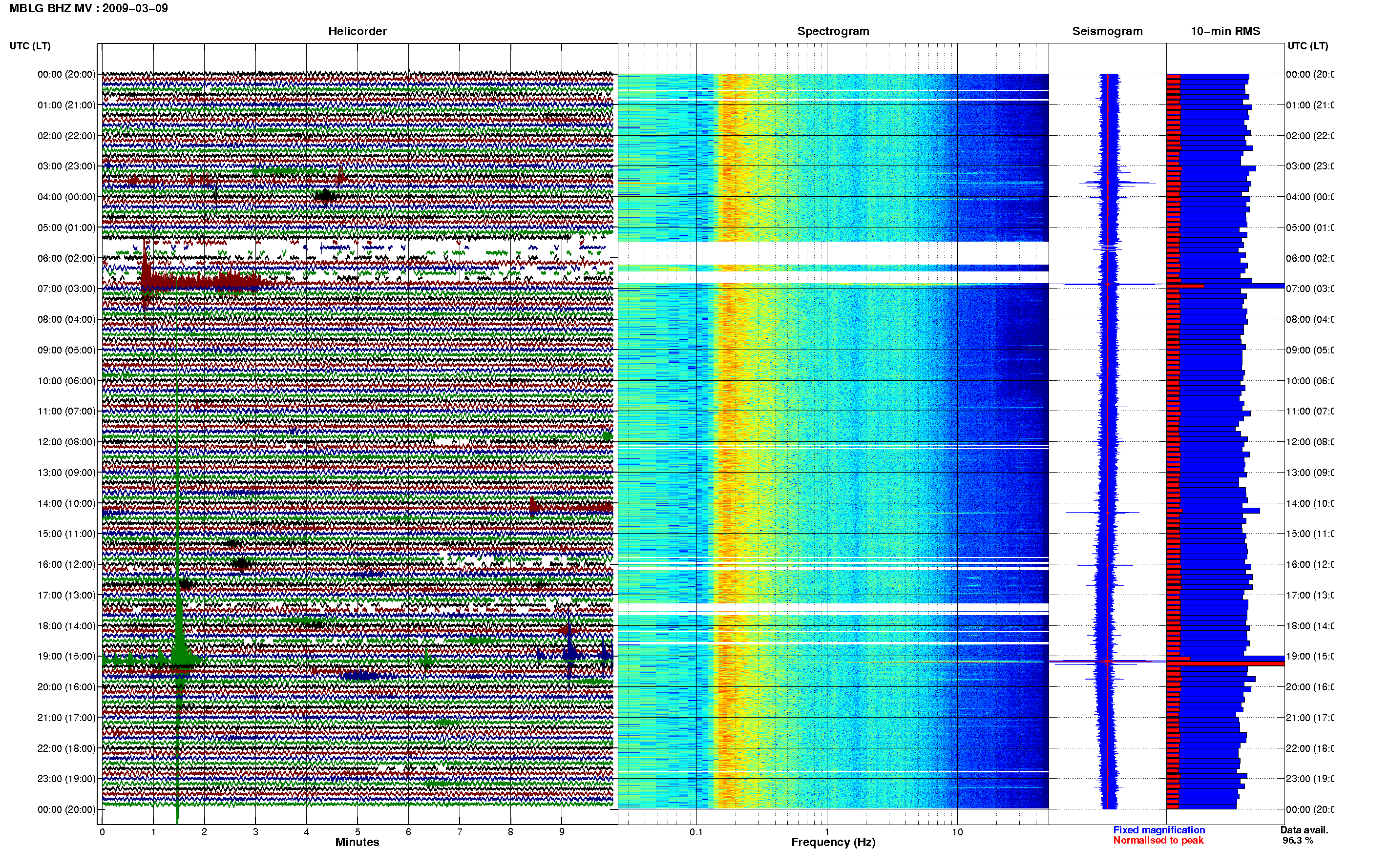Click the left 13:00 (09:00) time label
Screen dimensions: 1389x868
click(x=66, y=473)
